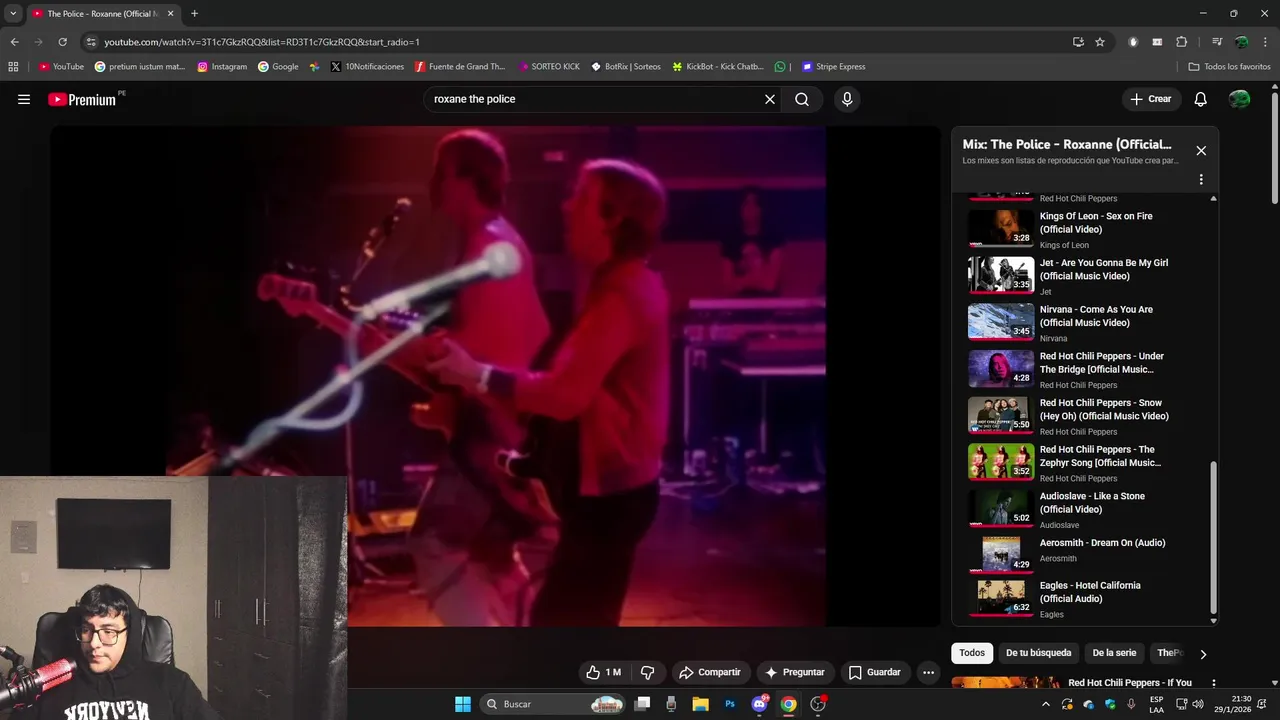Go back in browser history
Image resolution: width=1280 pixels, height=720 pixels.
[14, 42]
